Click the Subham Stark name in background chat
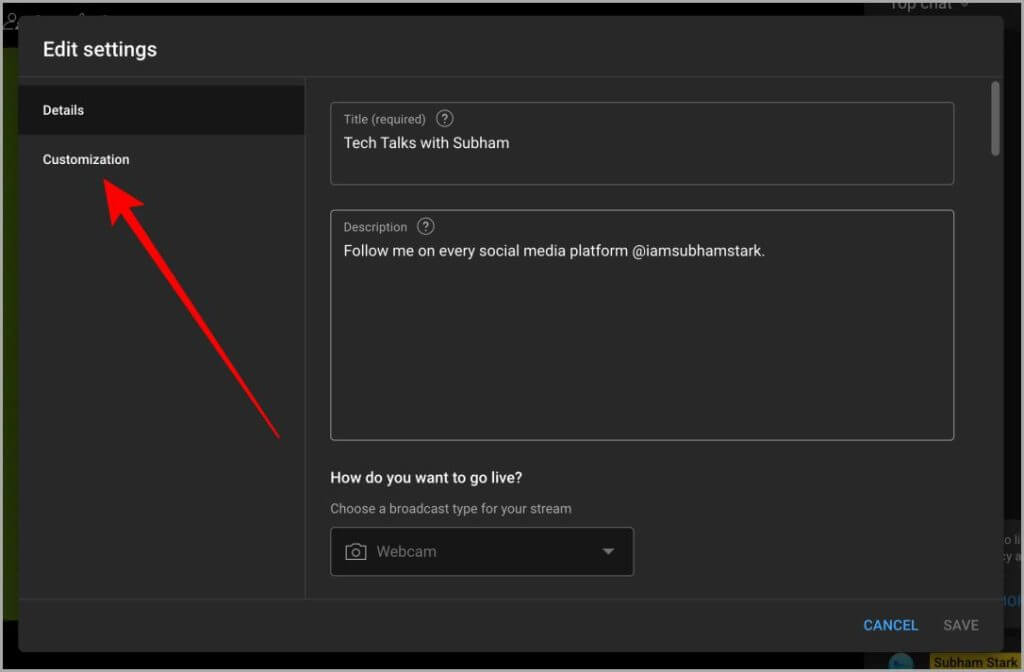The image size is (1024, 672). (x=974, y=662)
